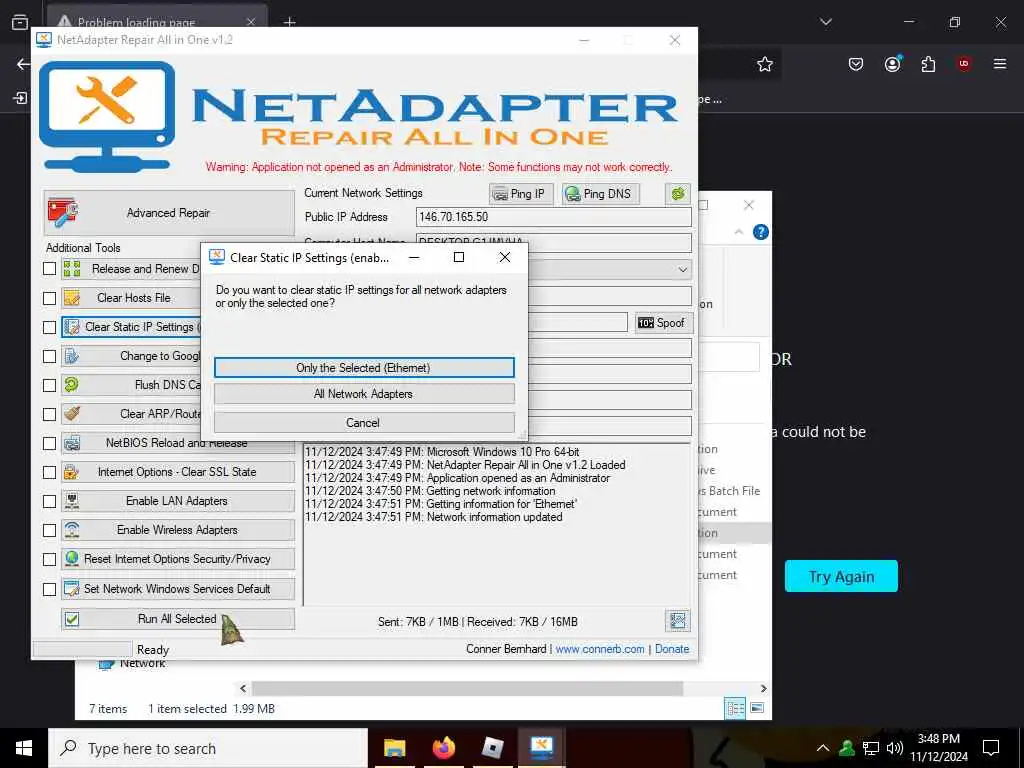Click the Ping IP button
The height and width of the screenshot is (768, 1024).
pos(520,193)
